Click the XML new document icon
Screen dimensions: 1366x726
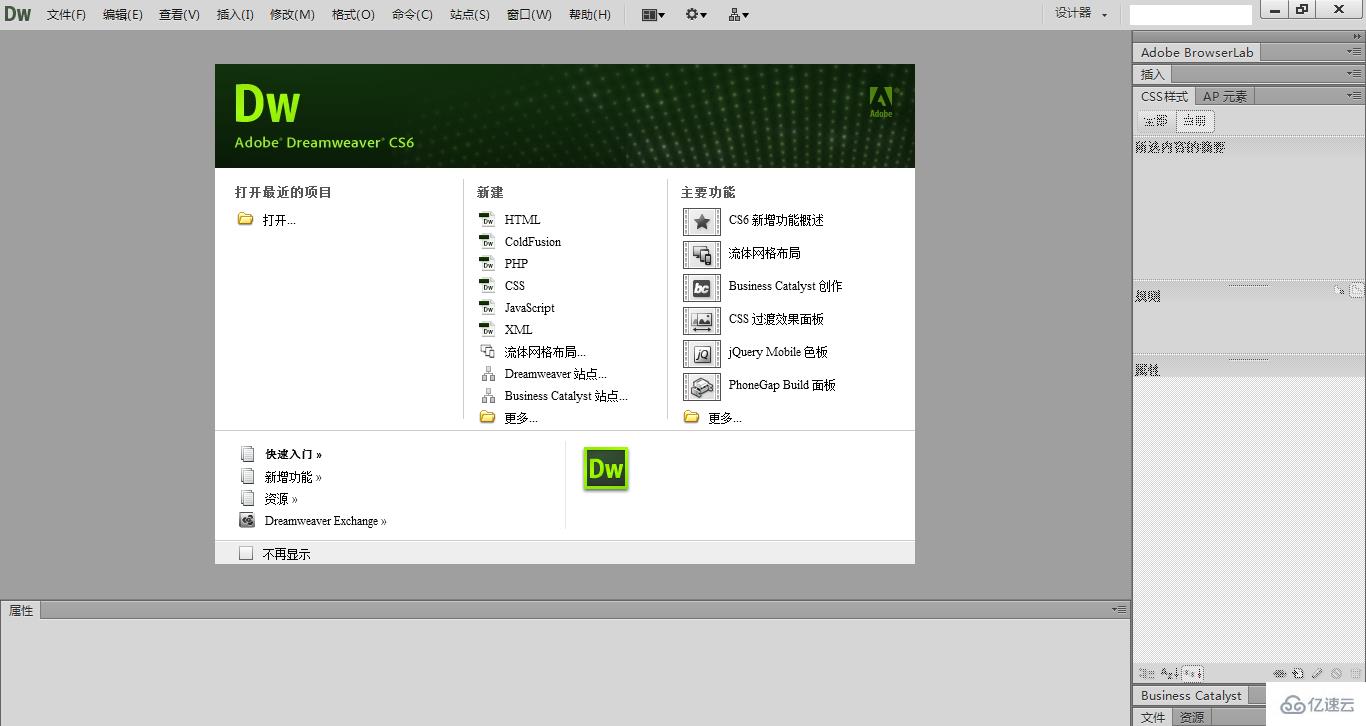[x=487, y=330]
